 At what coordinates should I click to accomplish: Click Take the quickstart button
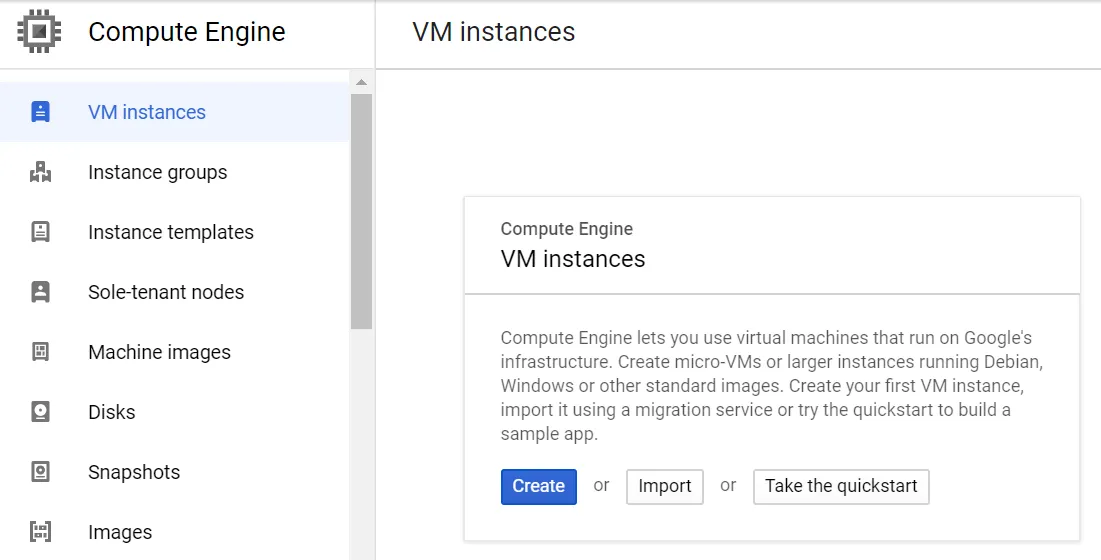coord(841,486)
